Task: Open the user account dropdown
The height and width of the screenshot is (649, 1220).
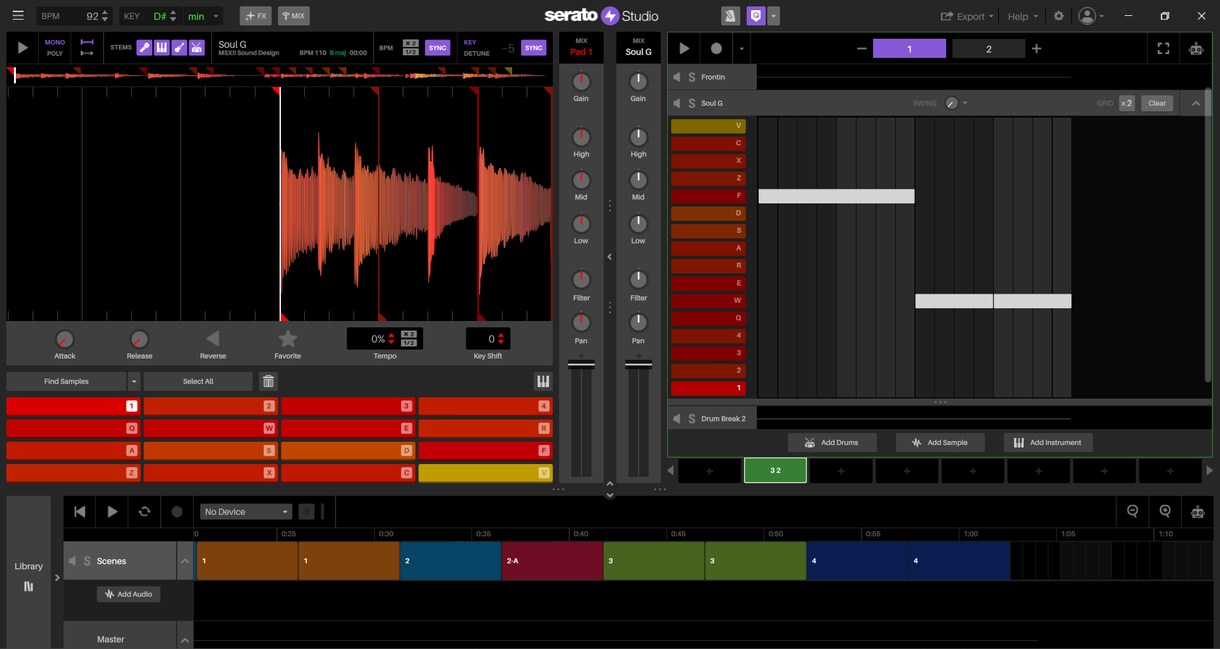Action: 1091,16
